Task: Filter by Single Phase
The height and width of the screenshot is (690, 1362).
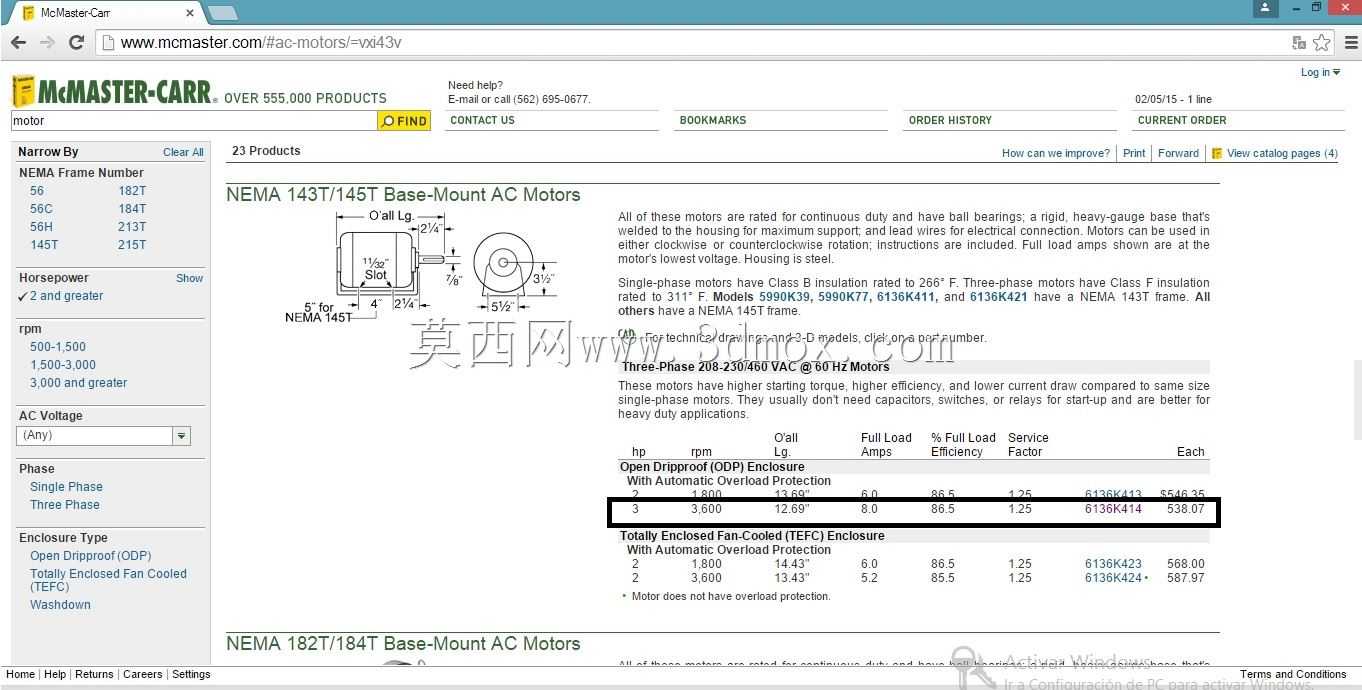Action: 66,487
